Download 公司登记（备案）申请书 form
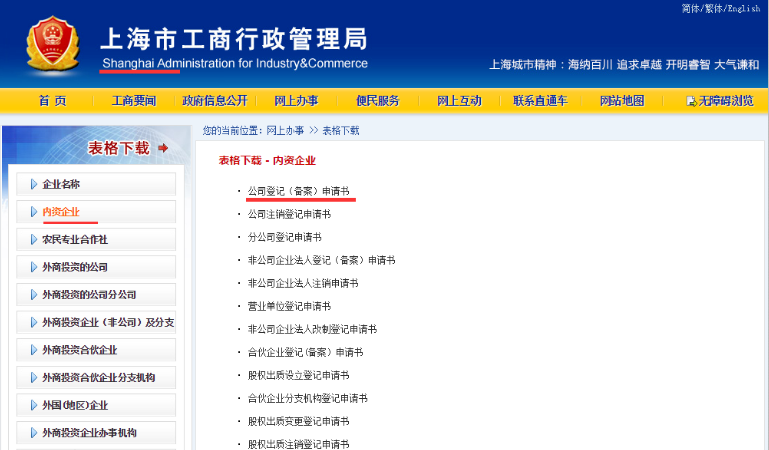The image size is (769, 450). point(299,191)
